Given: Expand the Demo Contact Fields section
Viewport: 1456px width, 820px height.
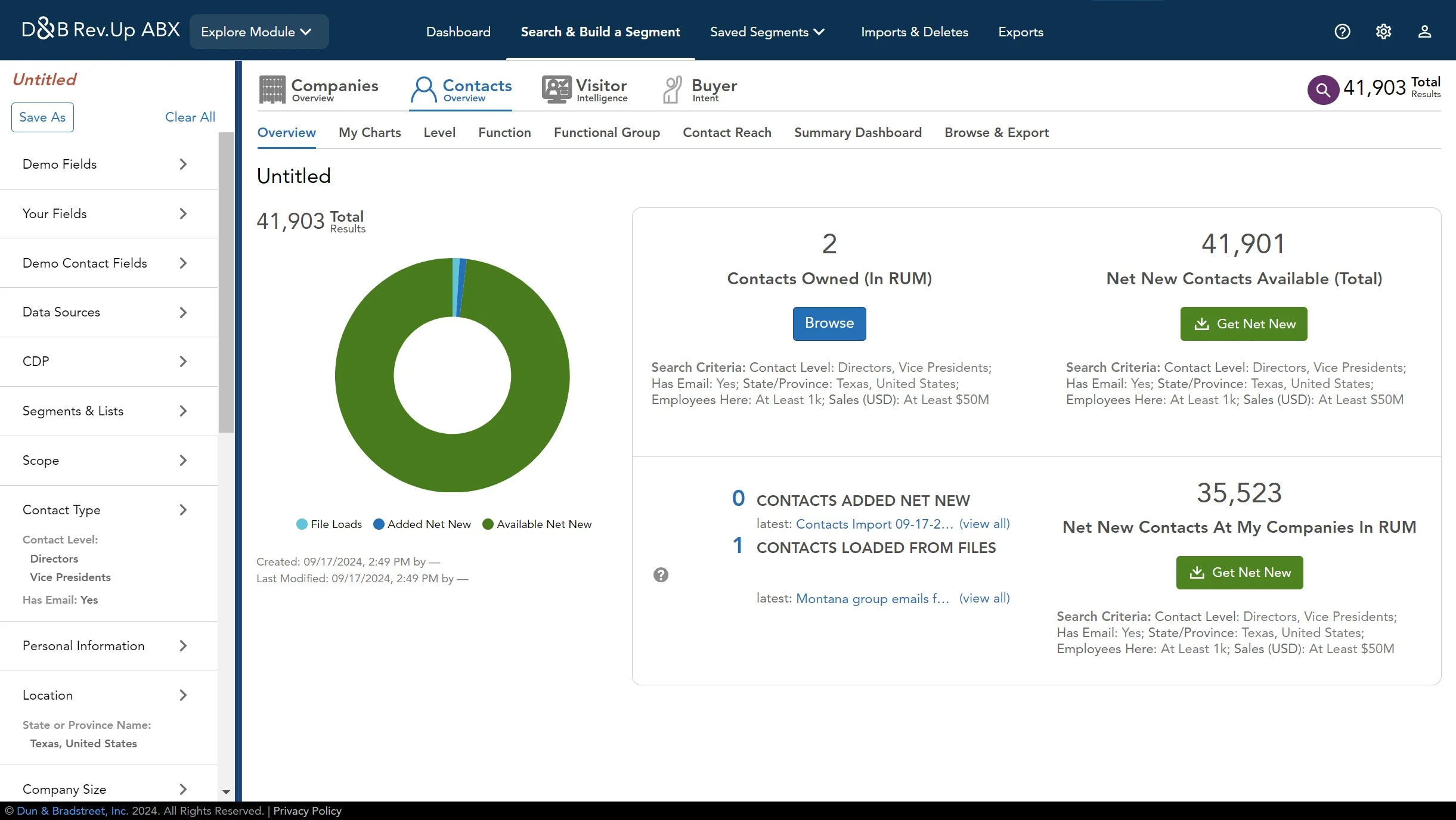Looking at the screenshot, I should (109, 263).
